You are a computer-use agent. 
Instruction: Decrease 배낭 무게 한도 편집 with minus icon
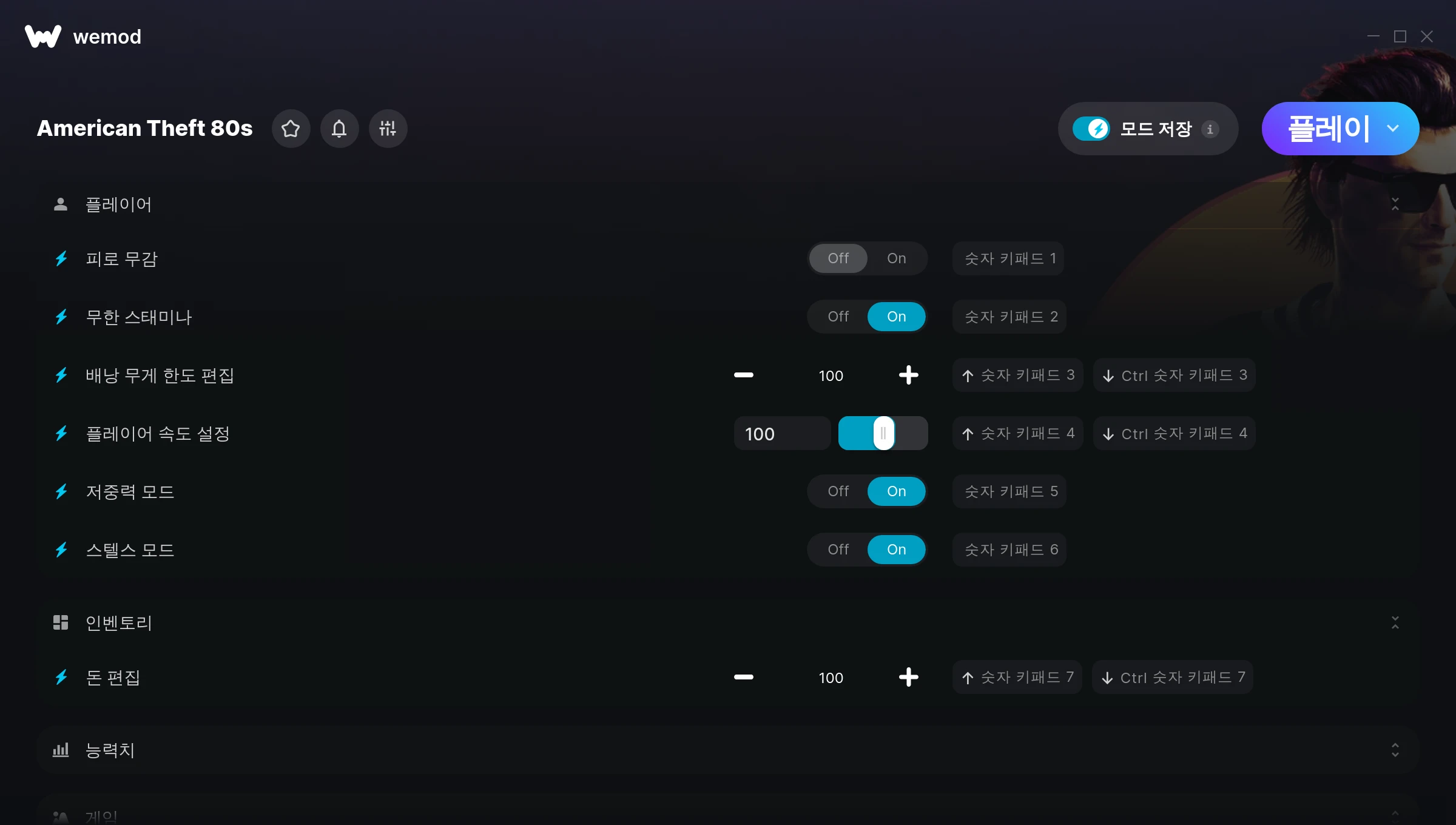click(x=744, y=375)
